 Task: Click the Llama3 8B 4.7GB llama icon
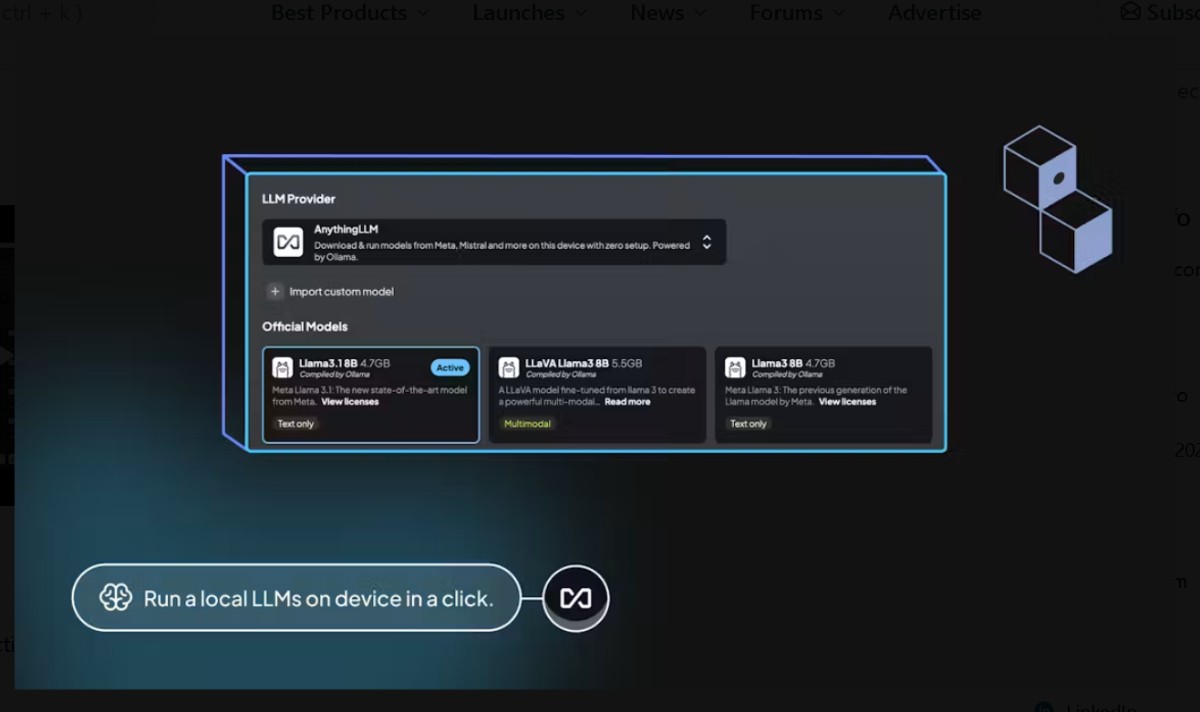click(736, 368)
